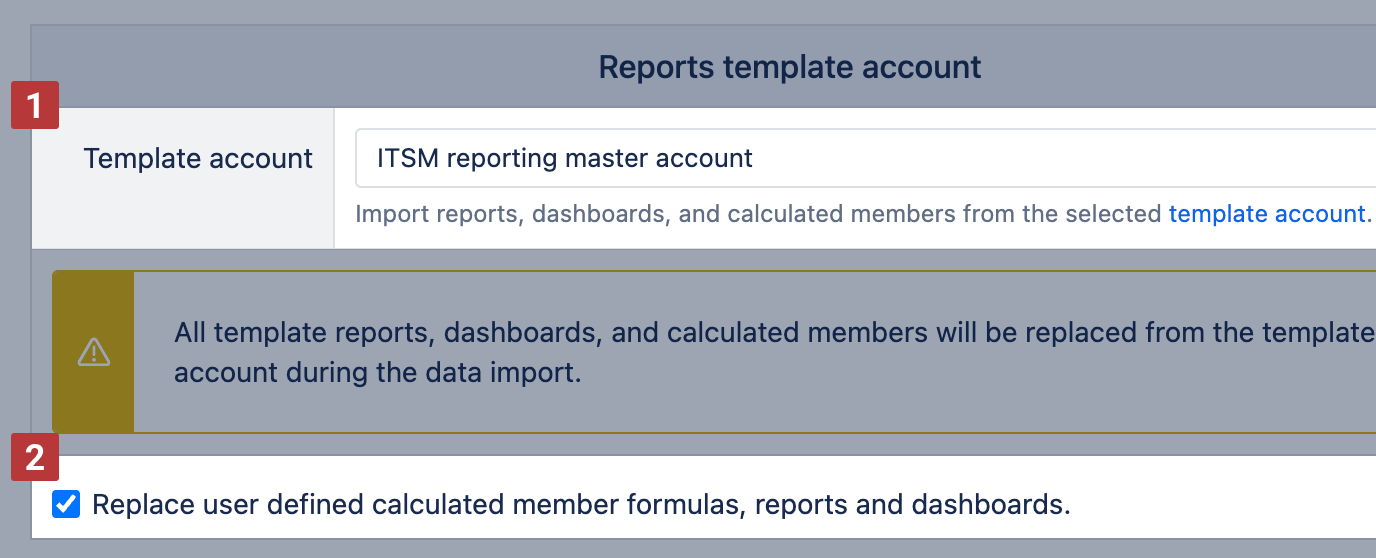The height and width of the screenshot is (558, 1376).
Task: Follow the 'template account' hyperlink
Action: [1267, 213]
